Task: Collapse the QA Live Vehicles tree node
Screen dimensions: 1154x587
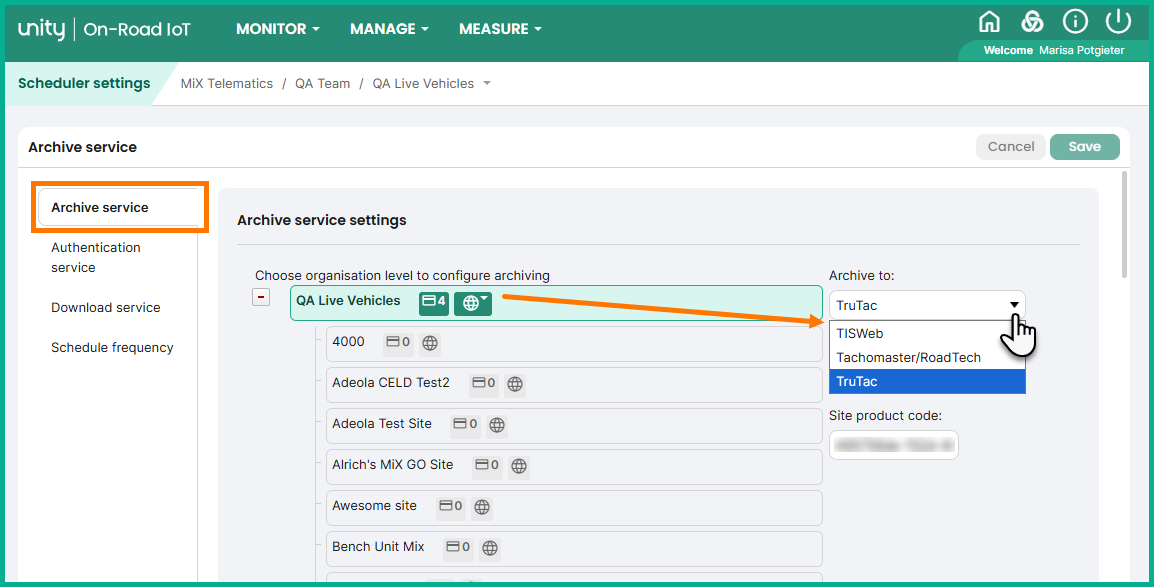Action: pos(261,297)
